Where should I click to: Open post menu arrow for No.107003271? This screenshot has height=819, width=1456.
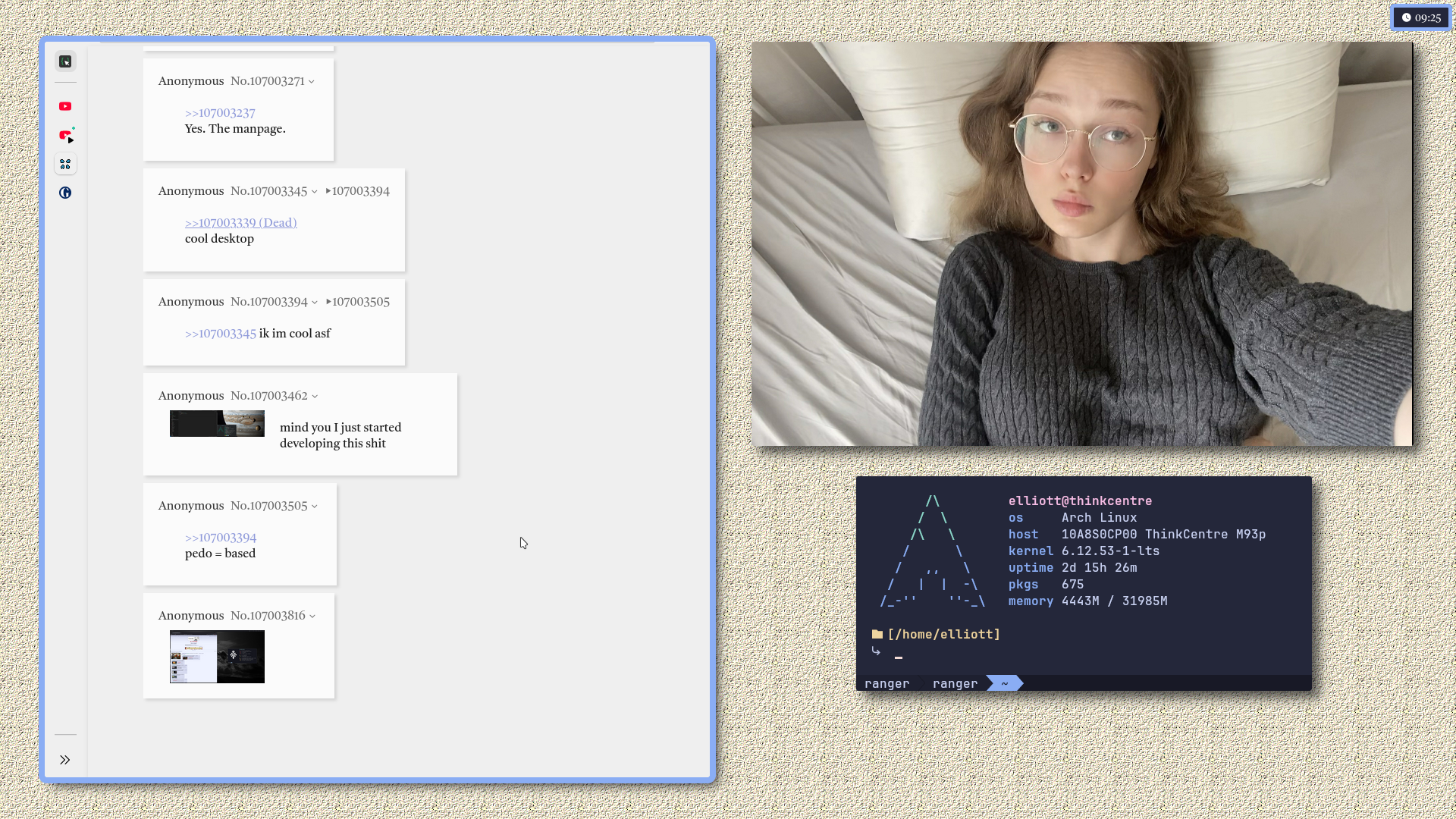point(312,82)
